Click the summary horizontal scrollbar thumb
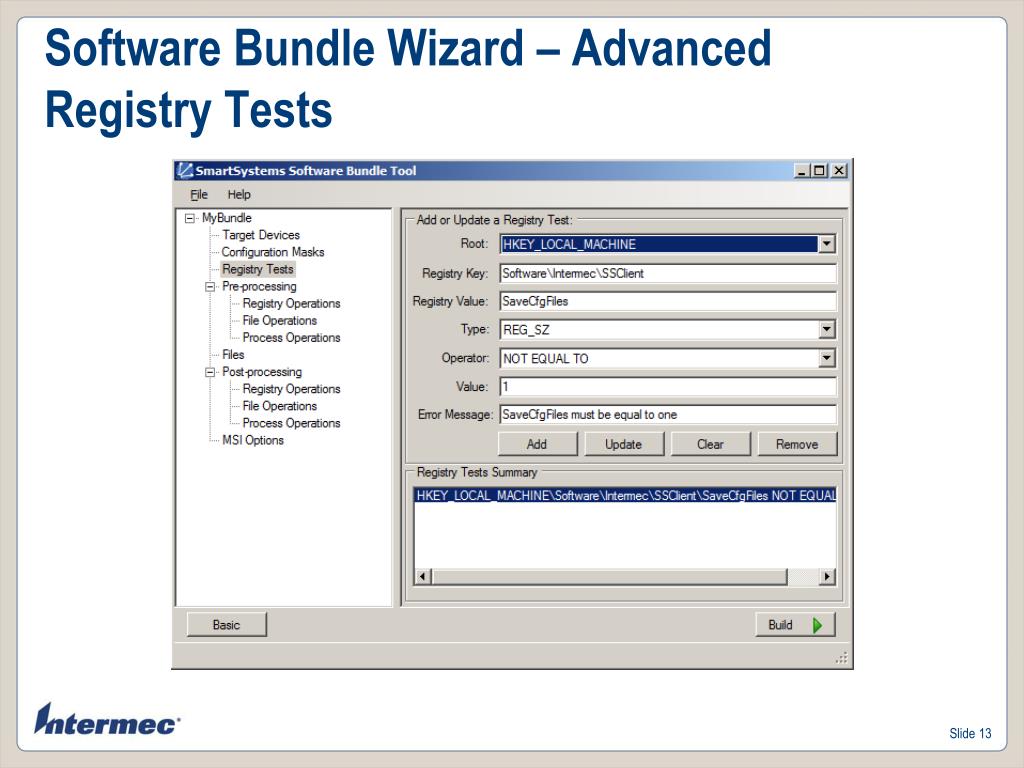This screenshot has height=768, width=1024. [610, 577]
